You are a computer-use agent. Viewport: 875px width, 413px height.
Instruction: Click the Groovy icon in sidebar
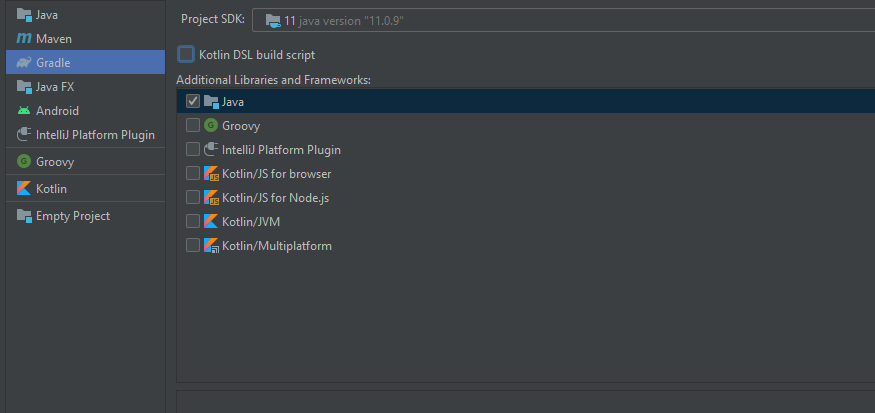(24, 162)
